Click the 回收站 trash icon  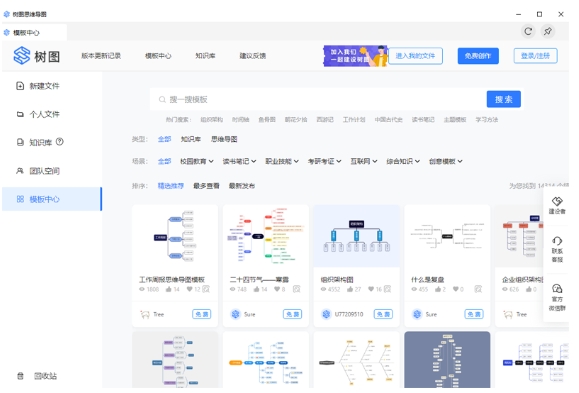[20, 376]
